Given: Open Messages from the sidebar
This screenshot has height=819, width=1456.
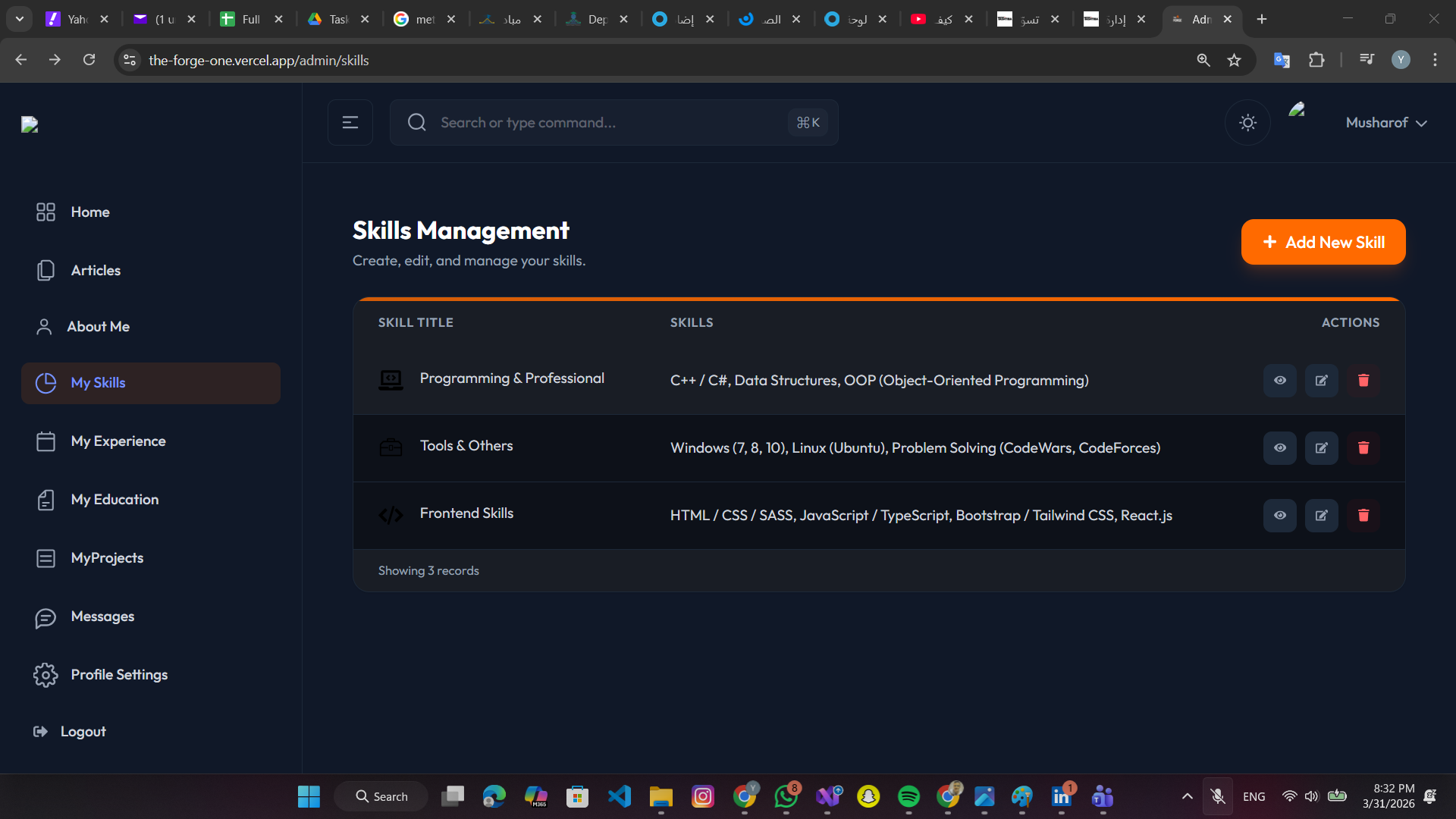Looking at the screenshot, I should [x=102, y=617].
